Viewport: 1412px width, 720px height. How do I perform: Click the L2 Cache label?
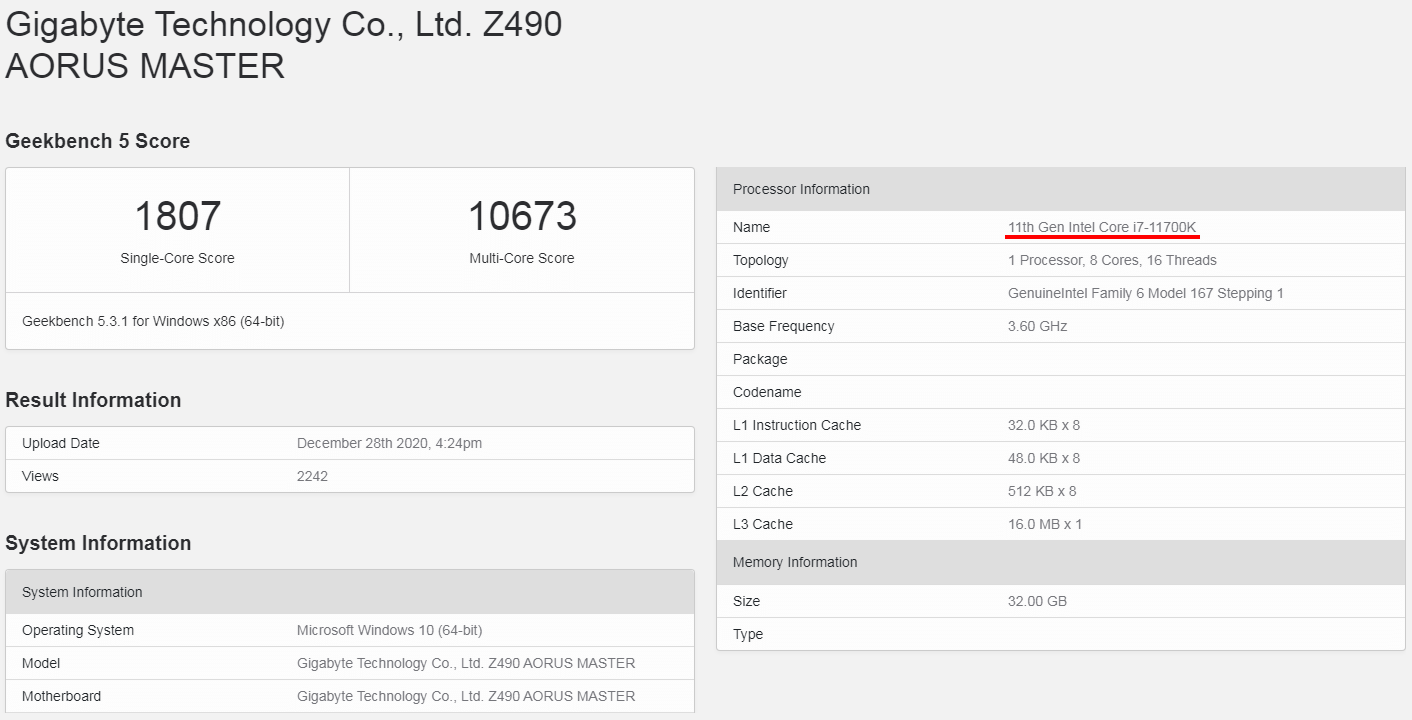click(x=763, y=491)
